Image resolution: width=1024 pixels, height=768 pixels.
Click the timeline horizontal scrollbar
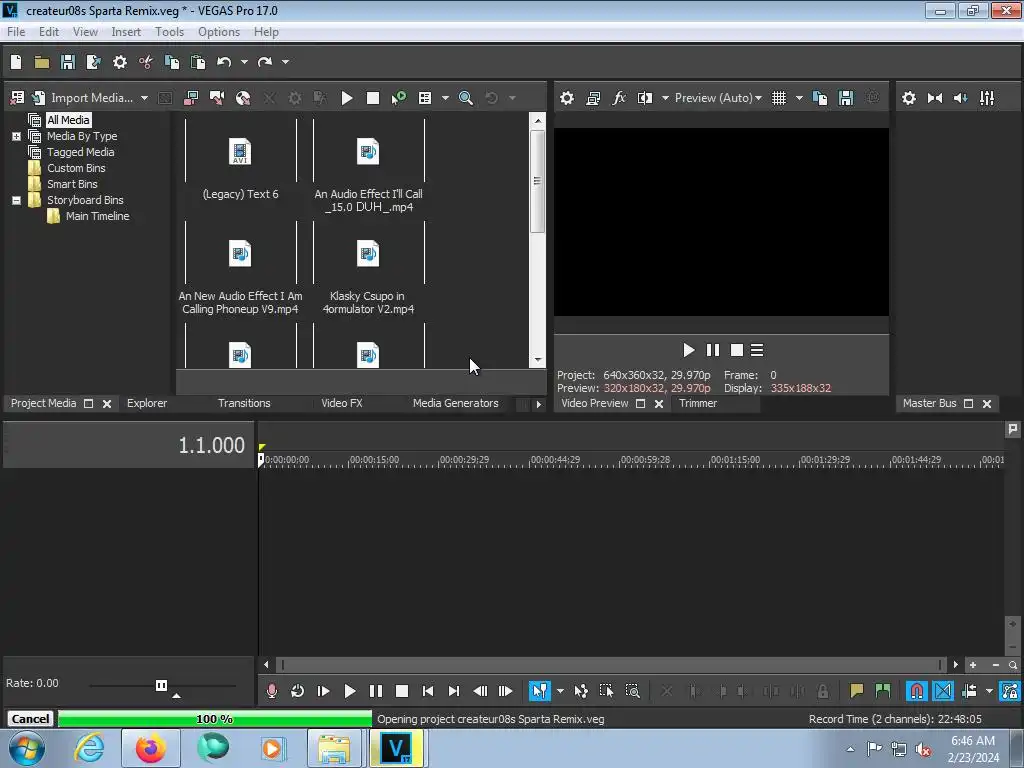tap(611, 665)
